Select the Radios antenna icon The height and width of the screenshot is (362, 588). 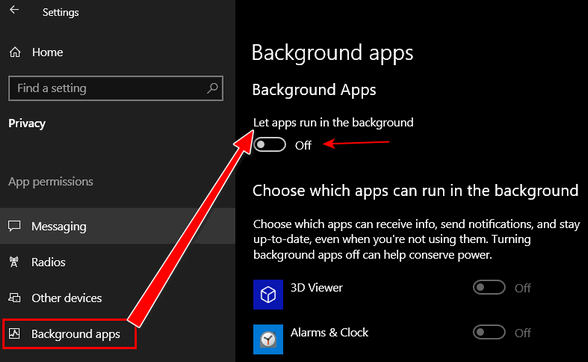[x=14, y=262]
